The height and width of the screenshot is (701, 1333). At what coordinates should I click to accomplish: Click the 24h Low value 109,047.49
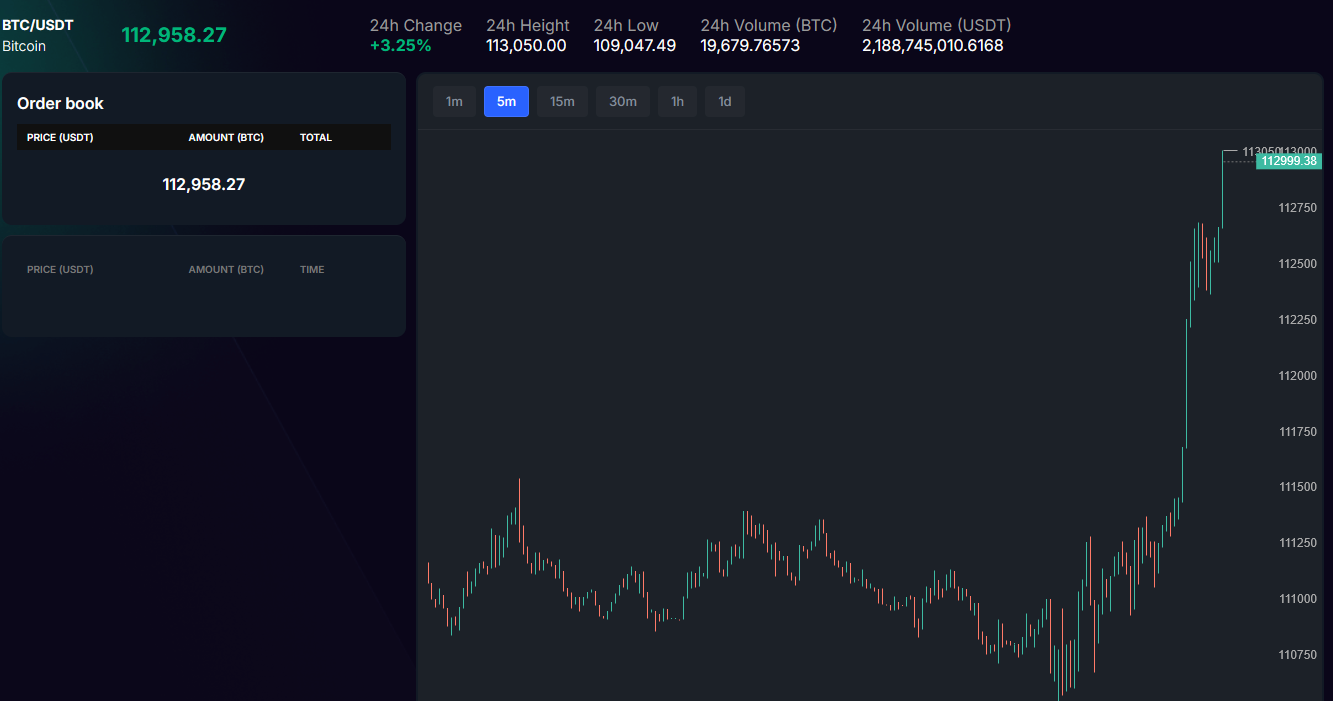click(634, 45)
